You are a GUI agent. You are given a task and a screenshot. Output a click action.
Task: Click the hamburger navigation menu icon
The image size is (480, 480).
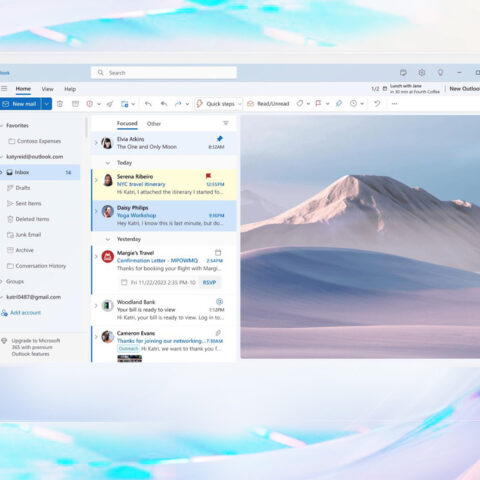[4, 89]
